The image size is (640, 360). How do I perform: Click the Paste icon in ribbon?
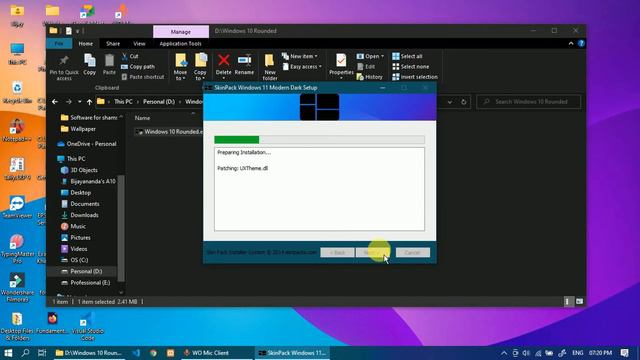pos(109,60)
